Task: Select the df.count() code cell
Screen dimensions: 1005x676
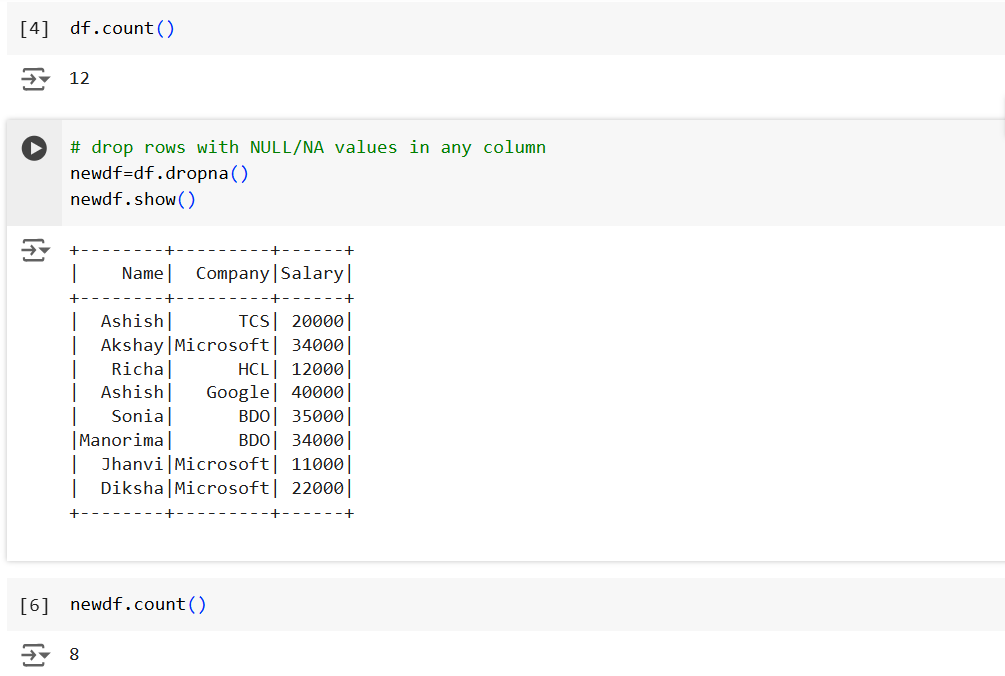Action: 122,28
